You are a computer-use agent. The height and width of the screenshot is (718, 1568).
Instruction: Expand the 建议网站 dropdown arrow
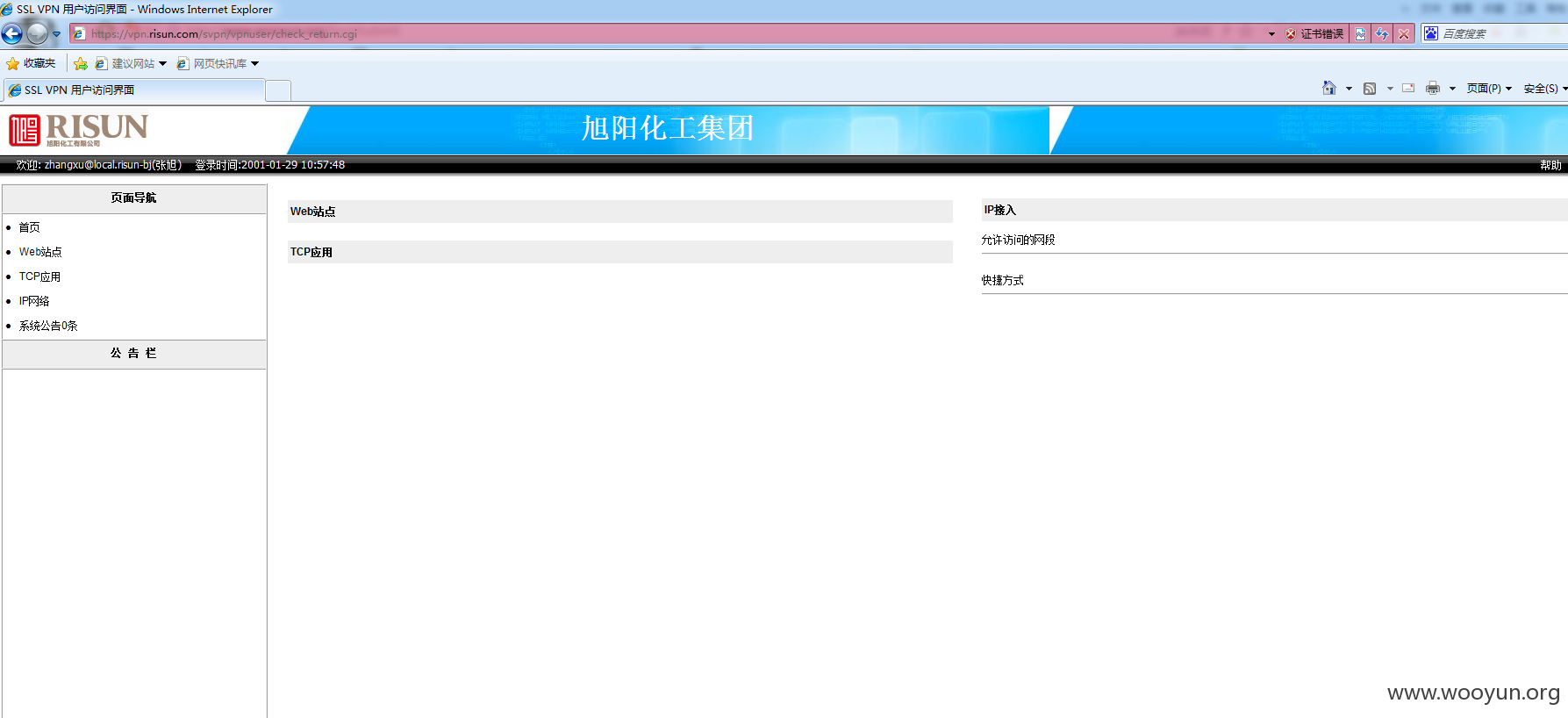[x=162, y=63]
